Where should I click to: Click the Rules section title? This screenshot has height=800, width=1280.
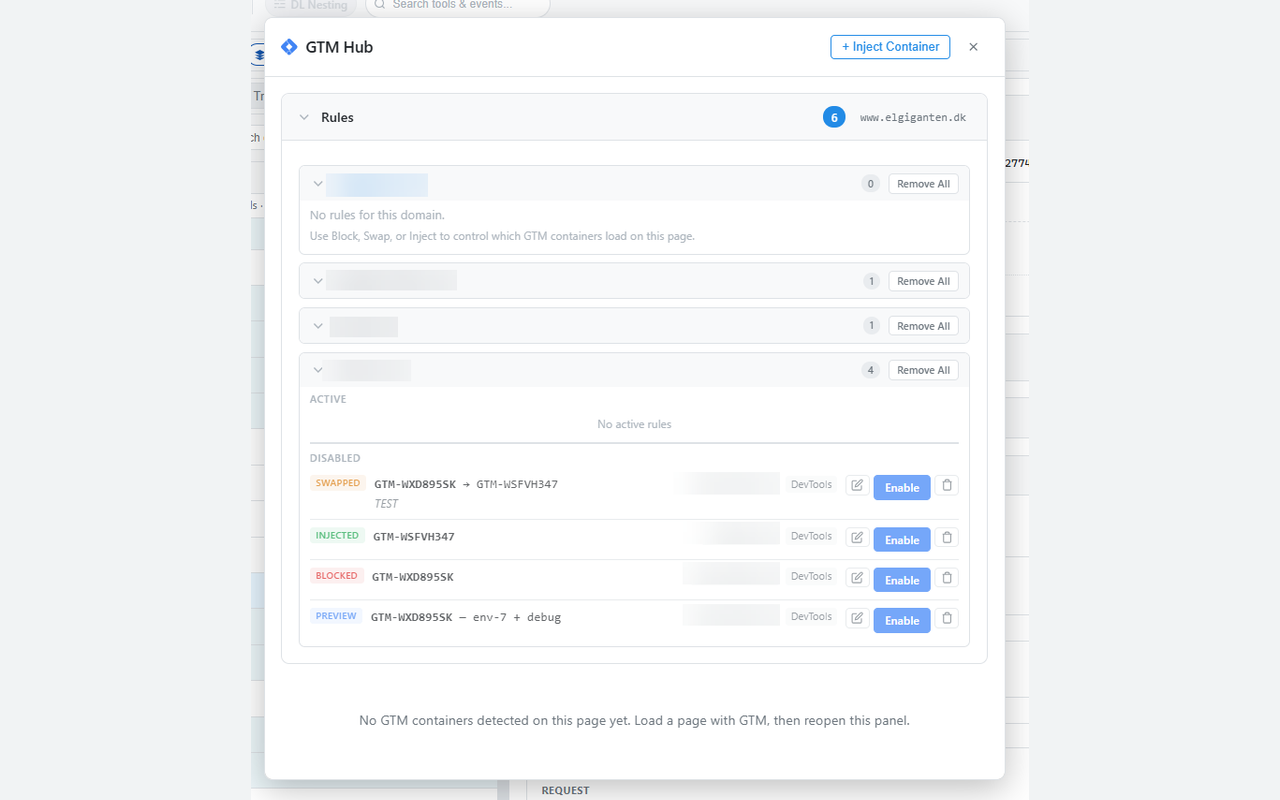[x=337, y=117]
